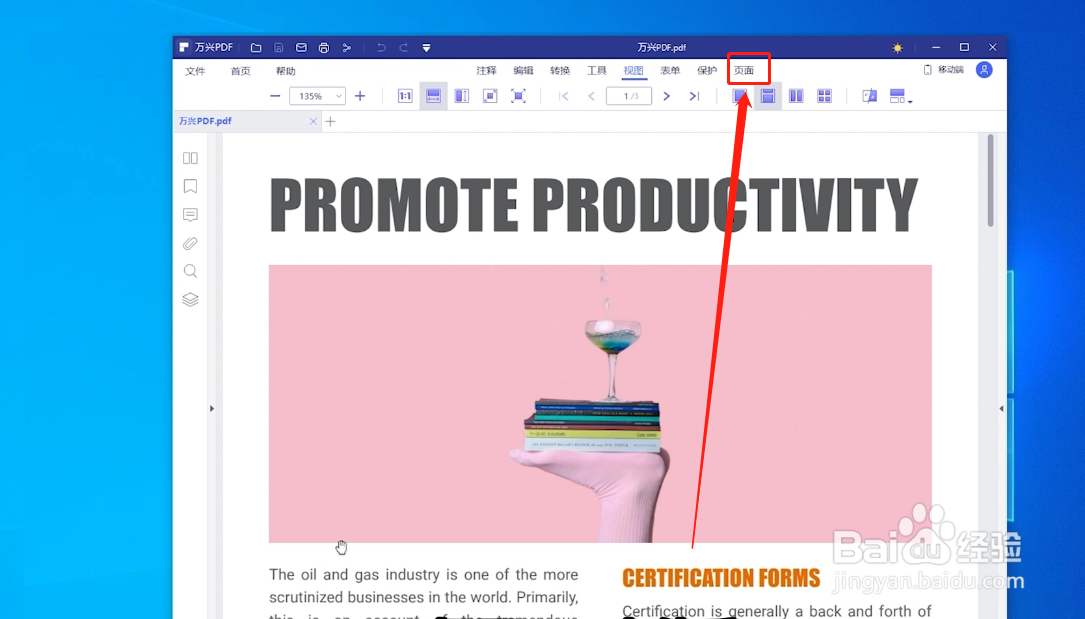Open the bookmarks panel
This screenshot has width=1085, height=619.
(190, 186)
